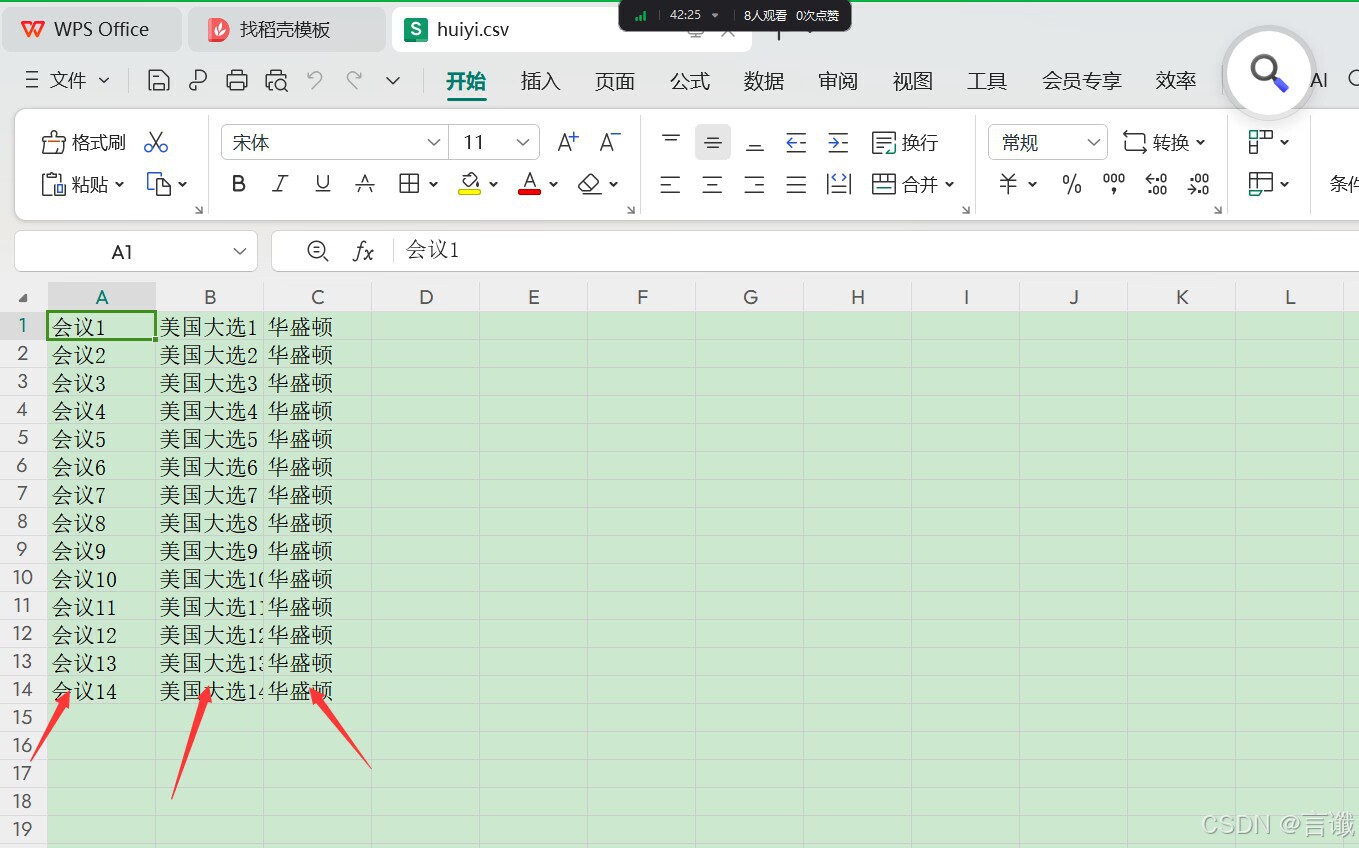Align text to top
Screen dimensions: 1359x848
click(x=671, y=142)
